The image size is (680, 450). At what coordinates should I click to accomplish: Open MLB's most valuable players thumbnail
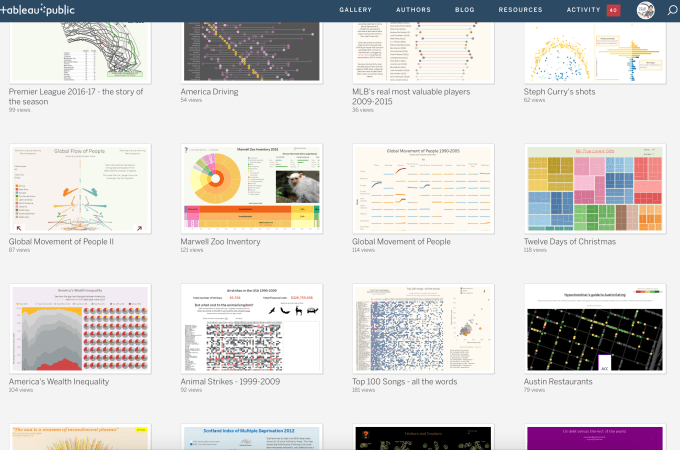click(x=423, y=52)
